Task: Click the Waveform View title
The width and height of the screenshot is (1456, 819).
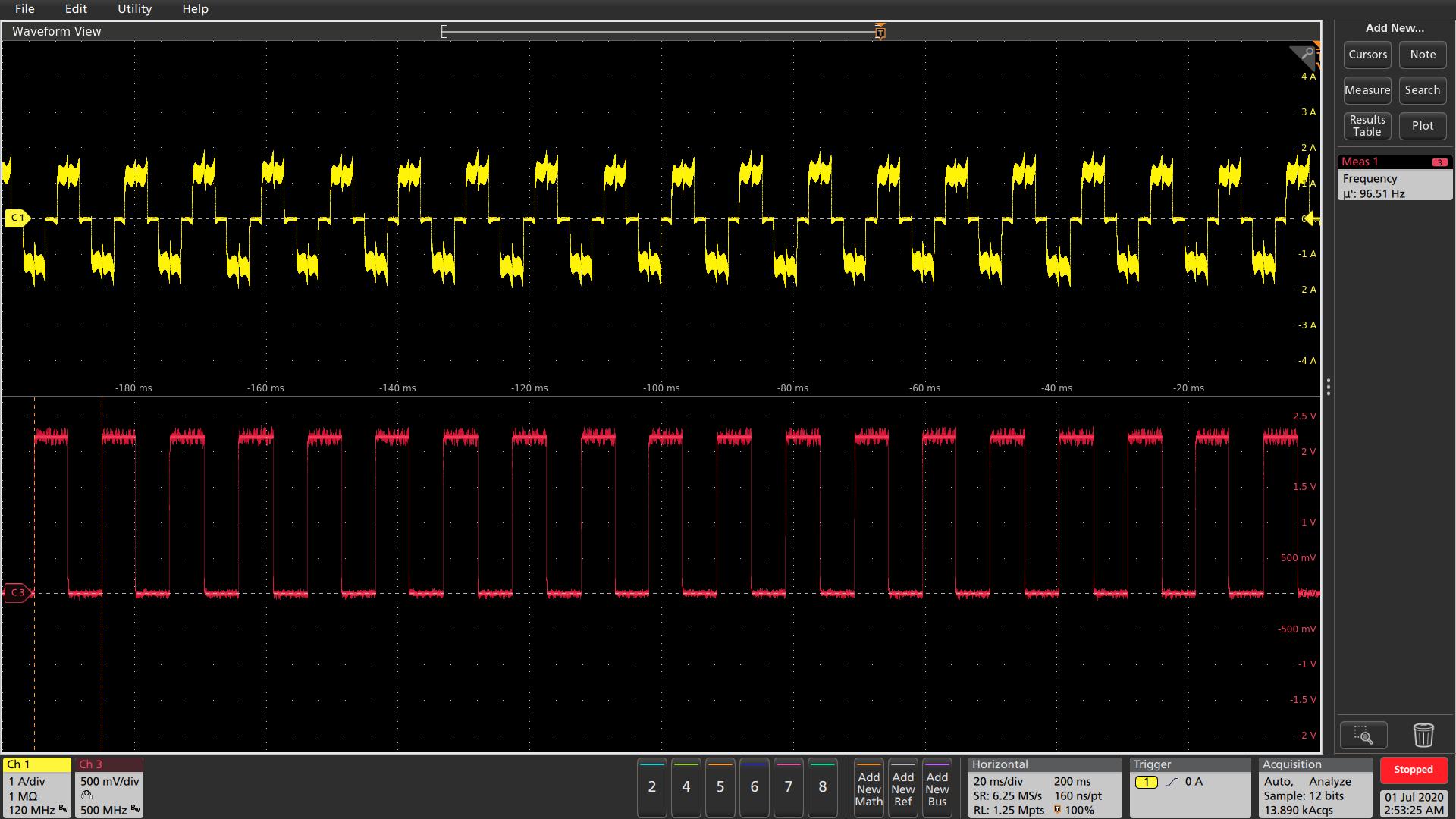Action: click(x=57, y=31)
